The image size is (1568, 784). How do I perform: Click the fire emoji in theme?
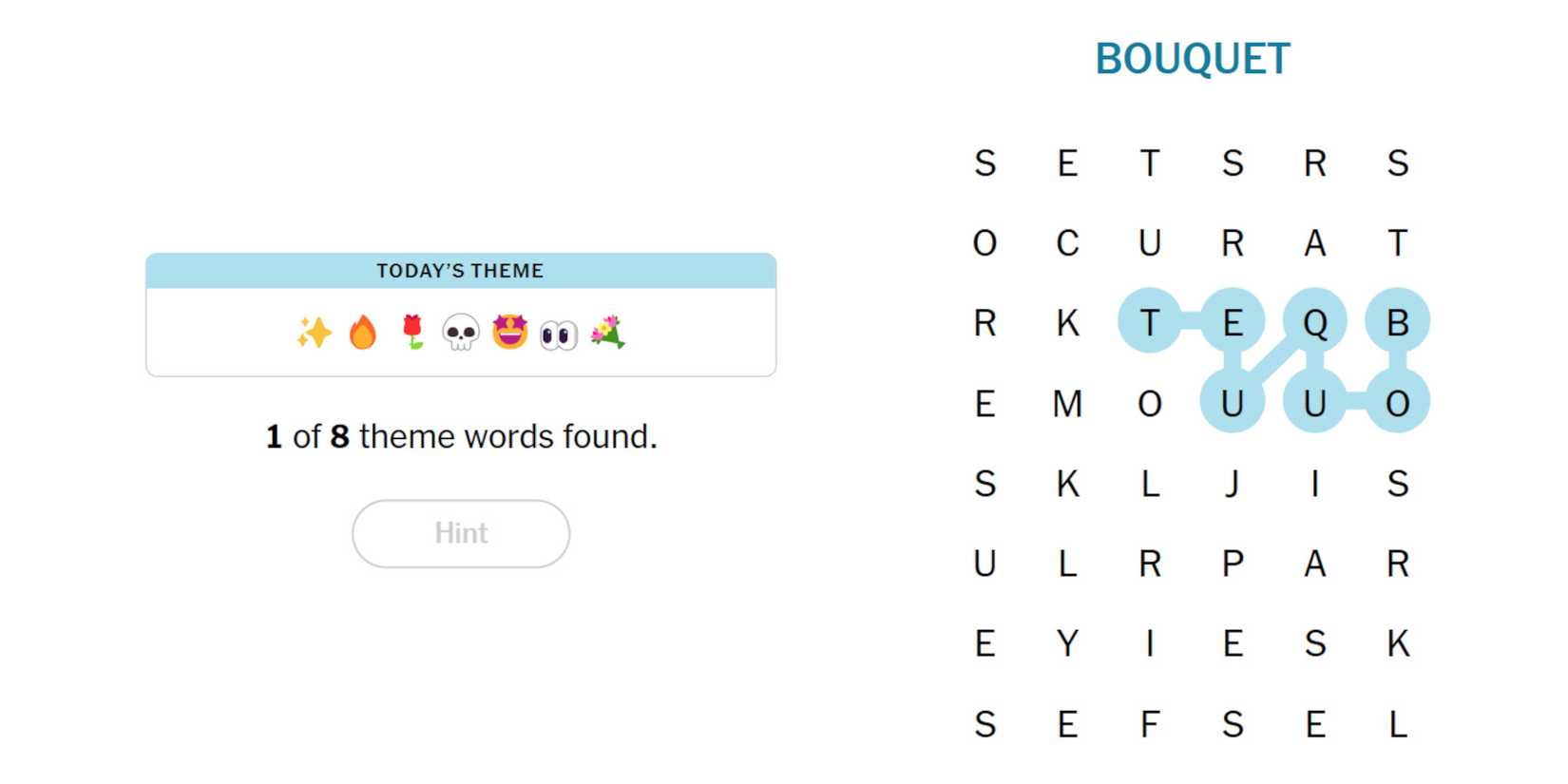(362, 333)
